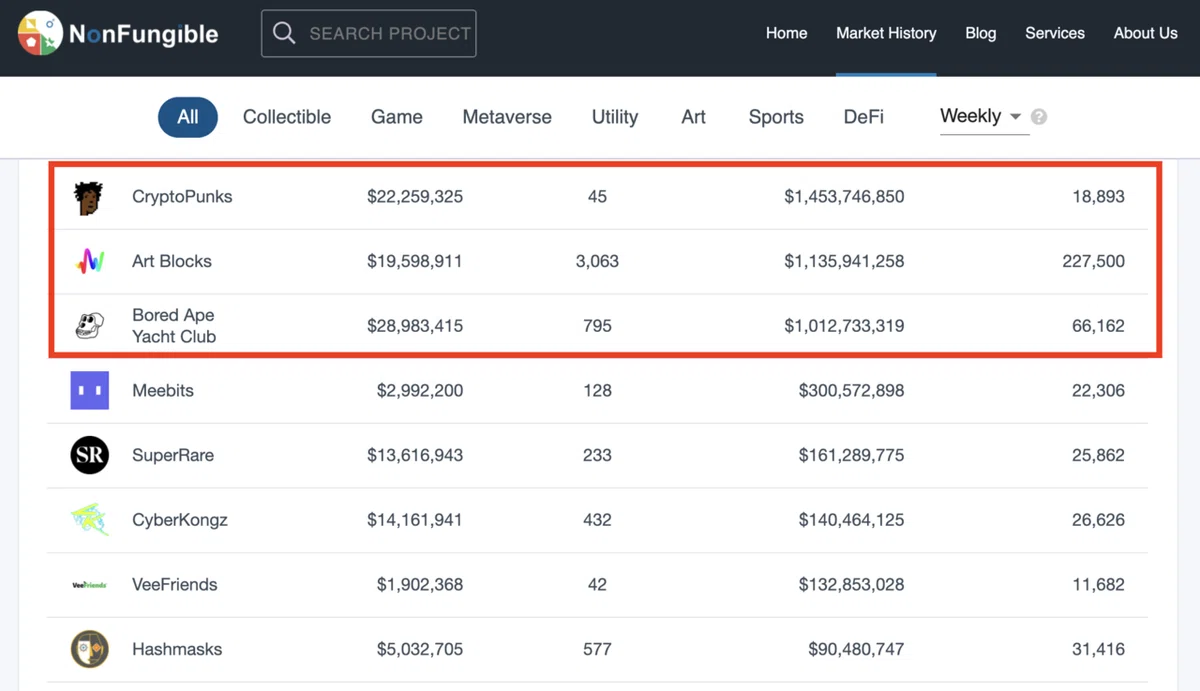This screenshot has width=1200, height=691.
Task: Open the SuperRare project link
Action: coord(173,455)
